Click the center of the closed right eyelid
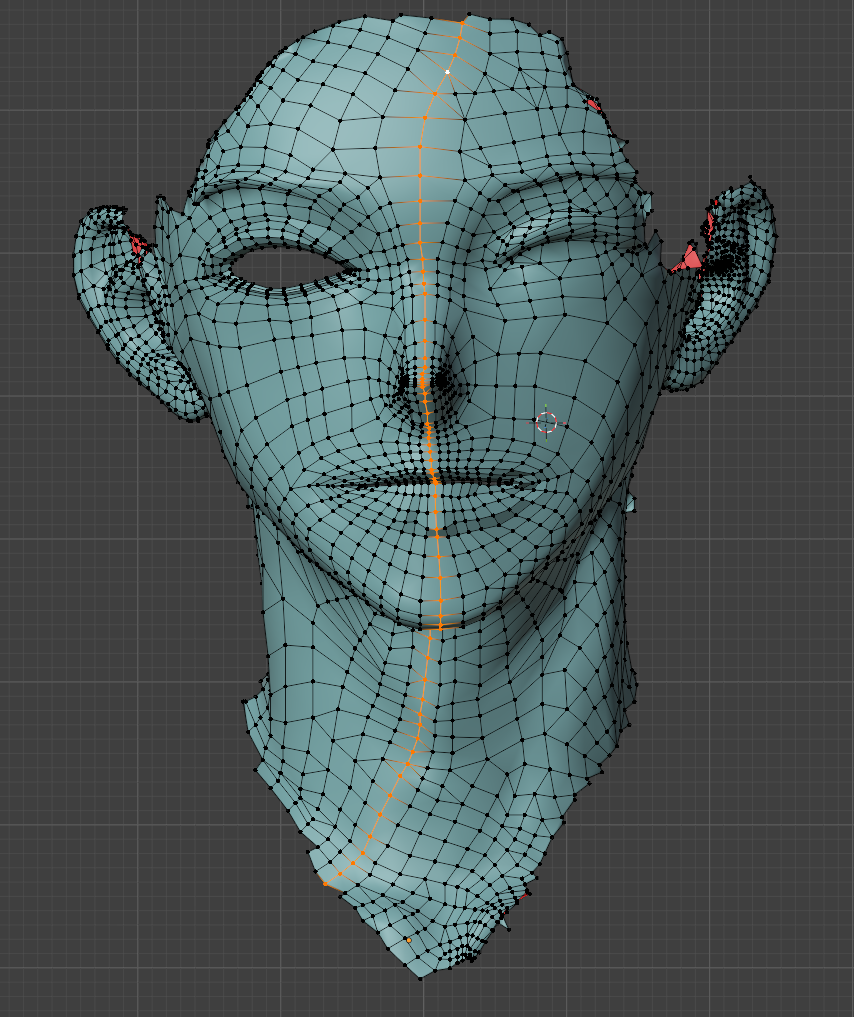This screenshot has width=854, height=1017. click(560, 258)
